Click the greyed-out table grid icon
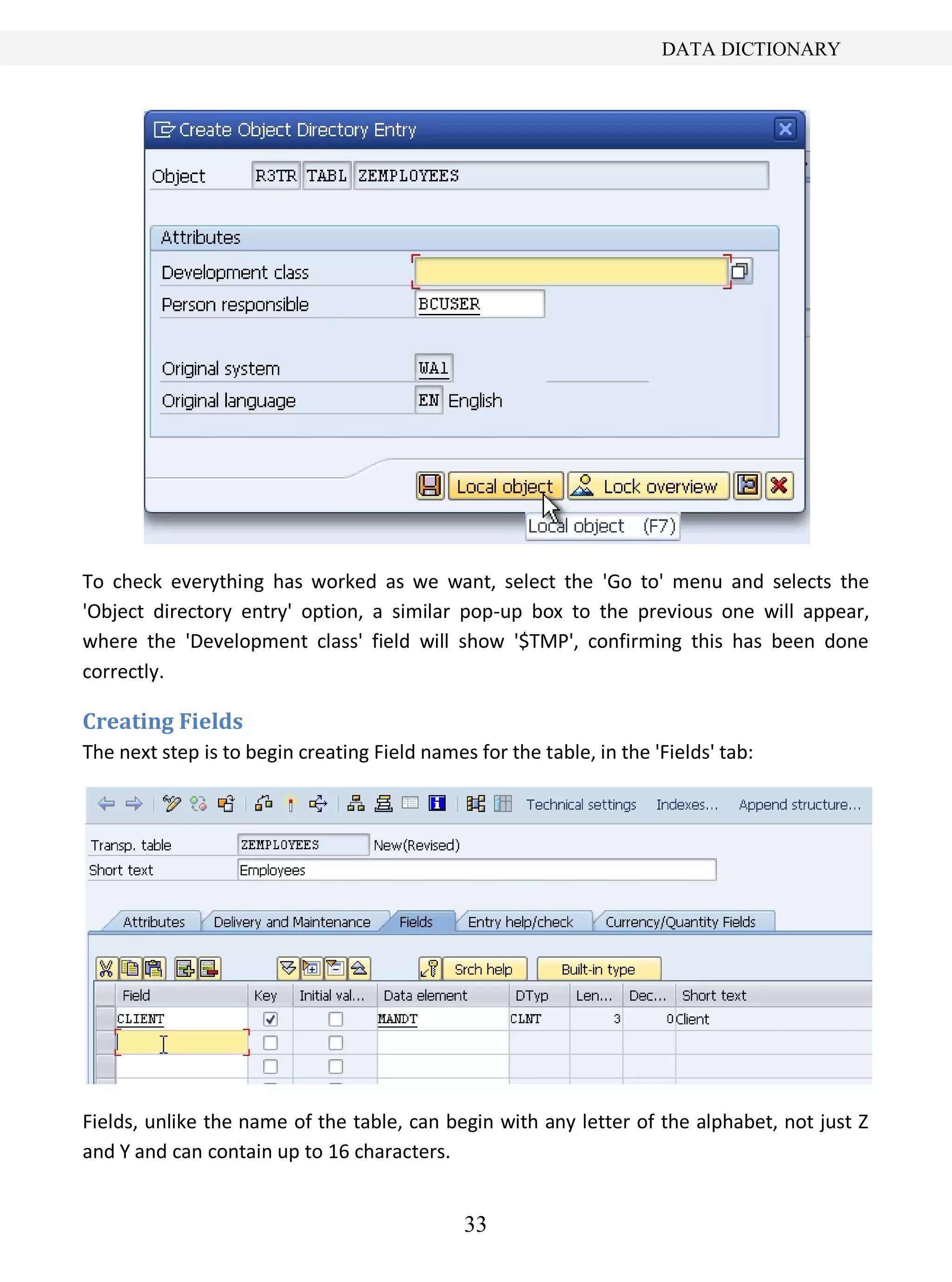Image resolution: width=952 pixels, height=1282 pixels. pos(503,804)
